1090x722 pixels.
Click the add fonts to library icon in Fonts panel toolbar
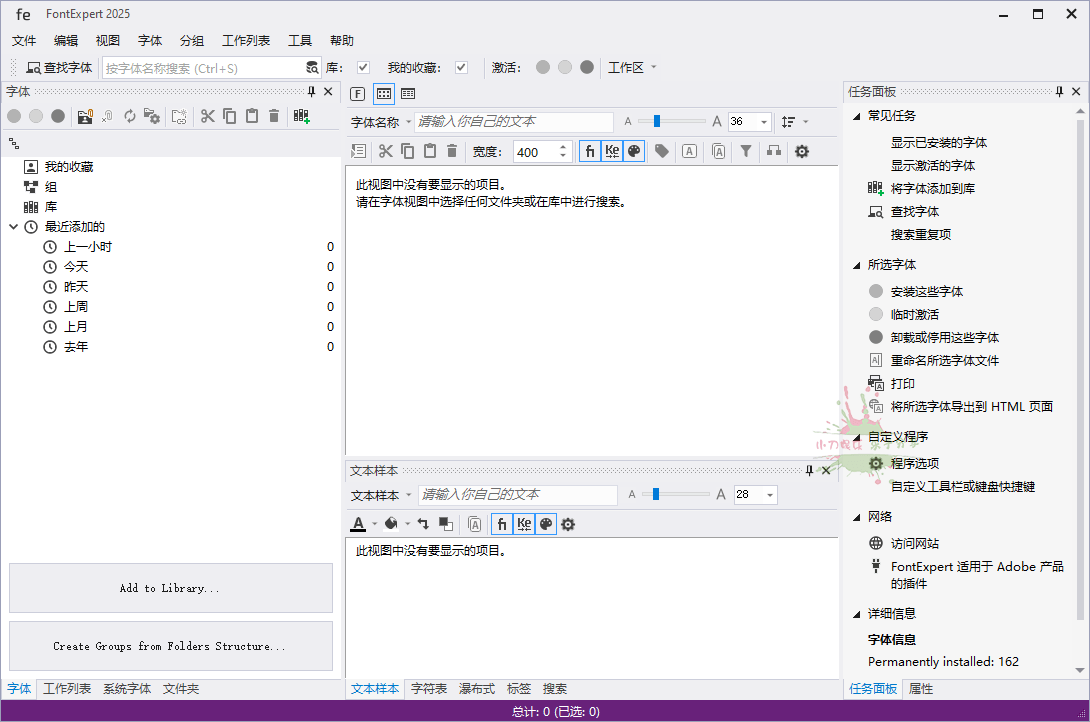(301, 116)
